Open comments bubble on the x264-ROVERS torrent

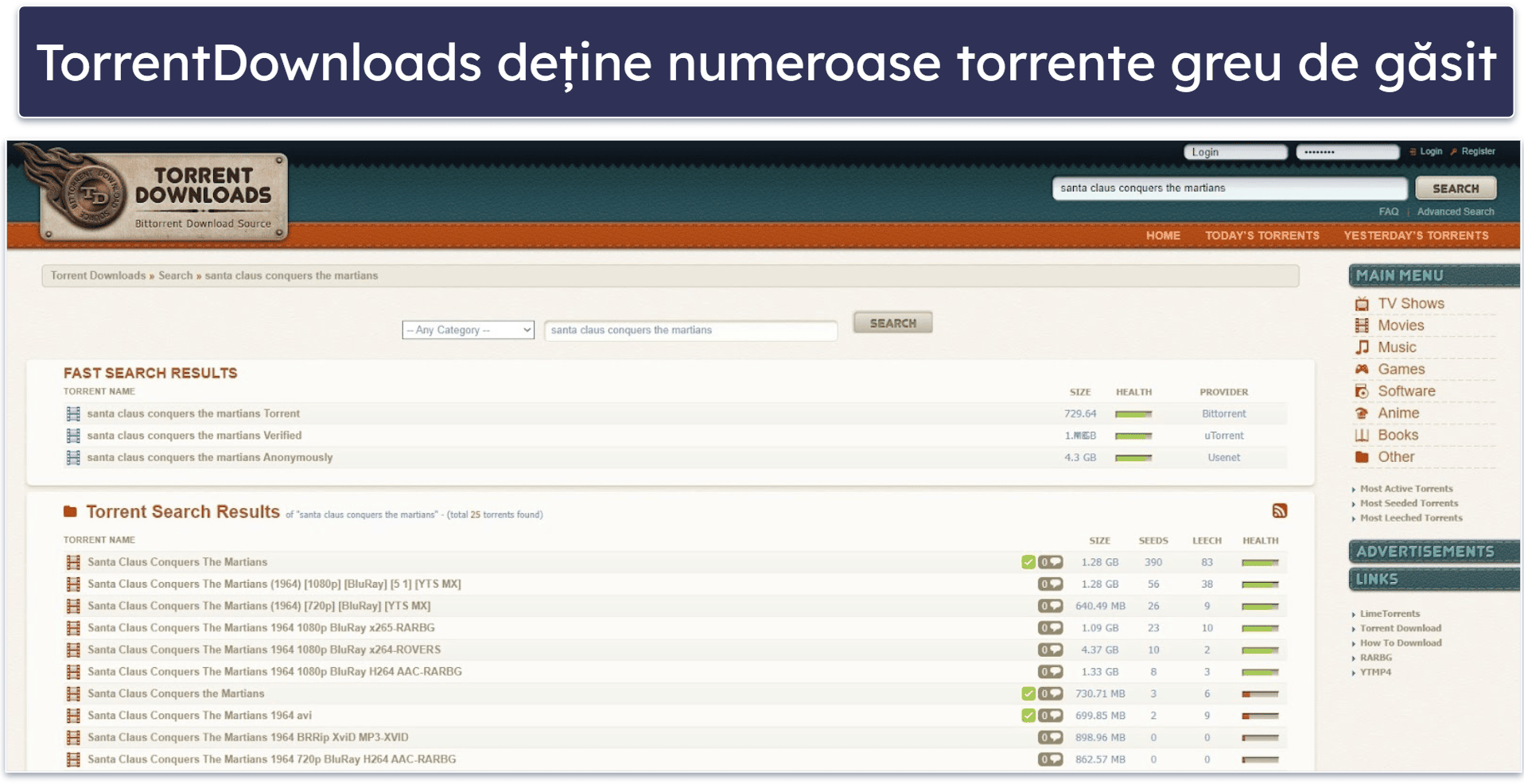coord(1050,650)
